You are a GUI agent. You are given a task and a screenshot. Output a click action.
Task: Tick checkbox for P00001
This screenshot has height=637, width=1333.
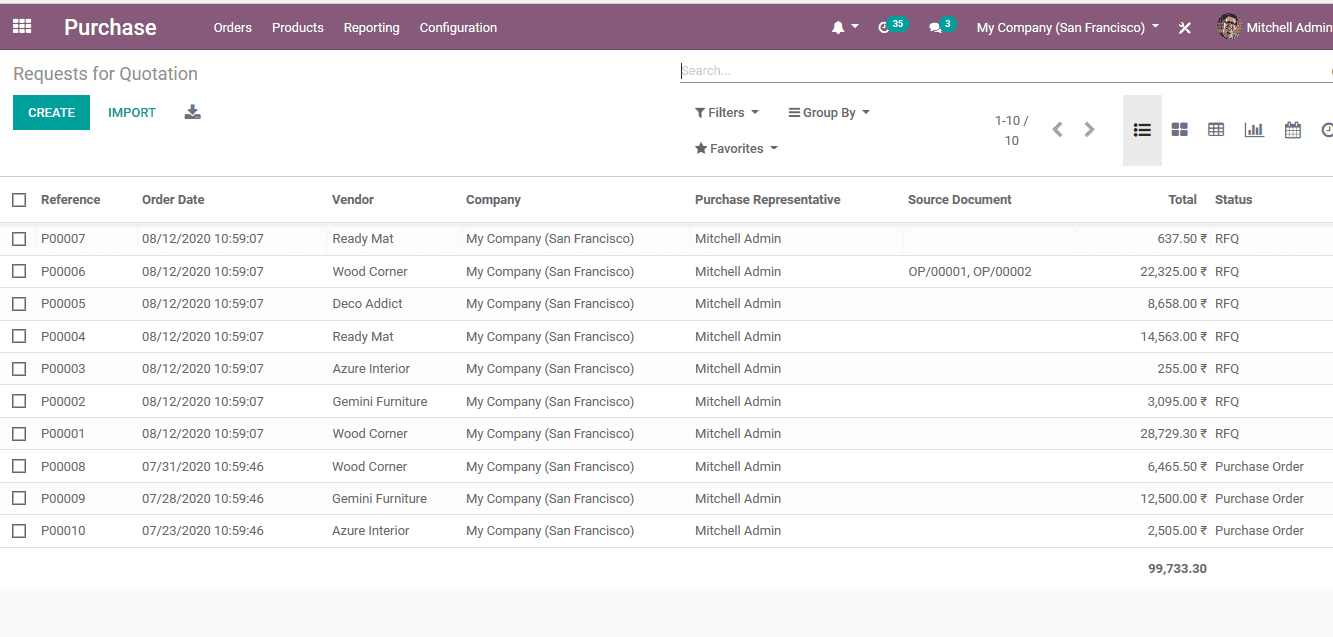click(x=19, y=434)
